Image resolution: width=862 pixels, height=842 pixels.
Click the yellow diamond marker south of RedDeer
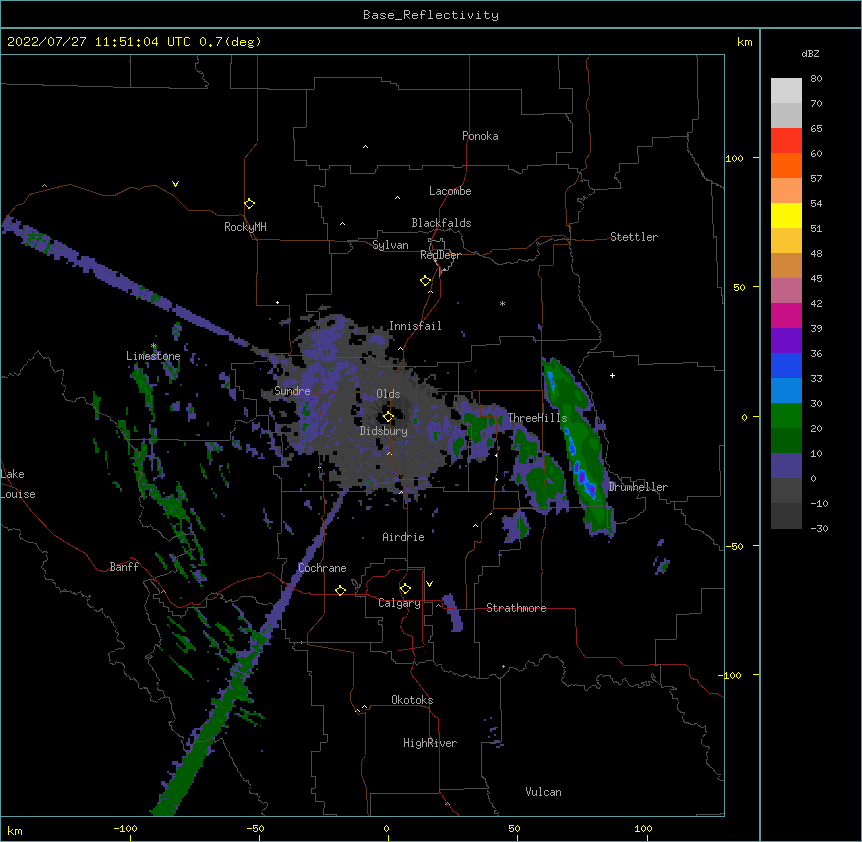[x=426, y=281]
